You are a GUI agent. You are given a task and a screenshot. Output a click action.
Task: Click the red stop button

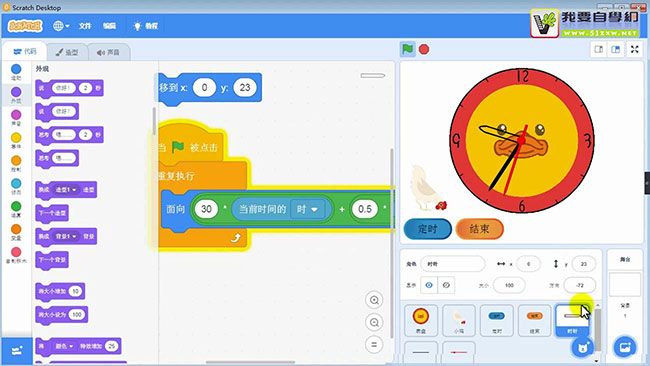click(424, 49)
